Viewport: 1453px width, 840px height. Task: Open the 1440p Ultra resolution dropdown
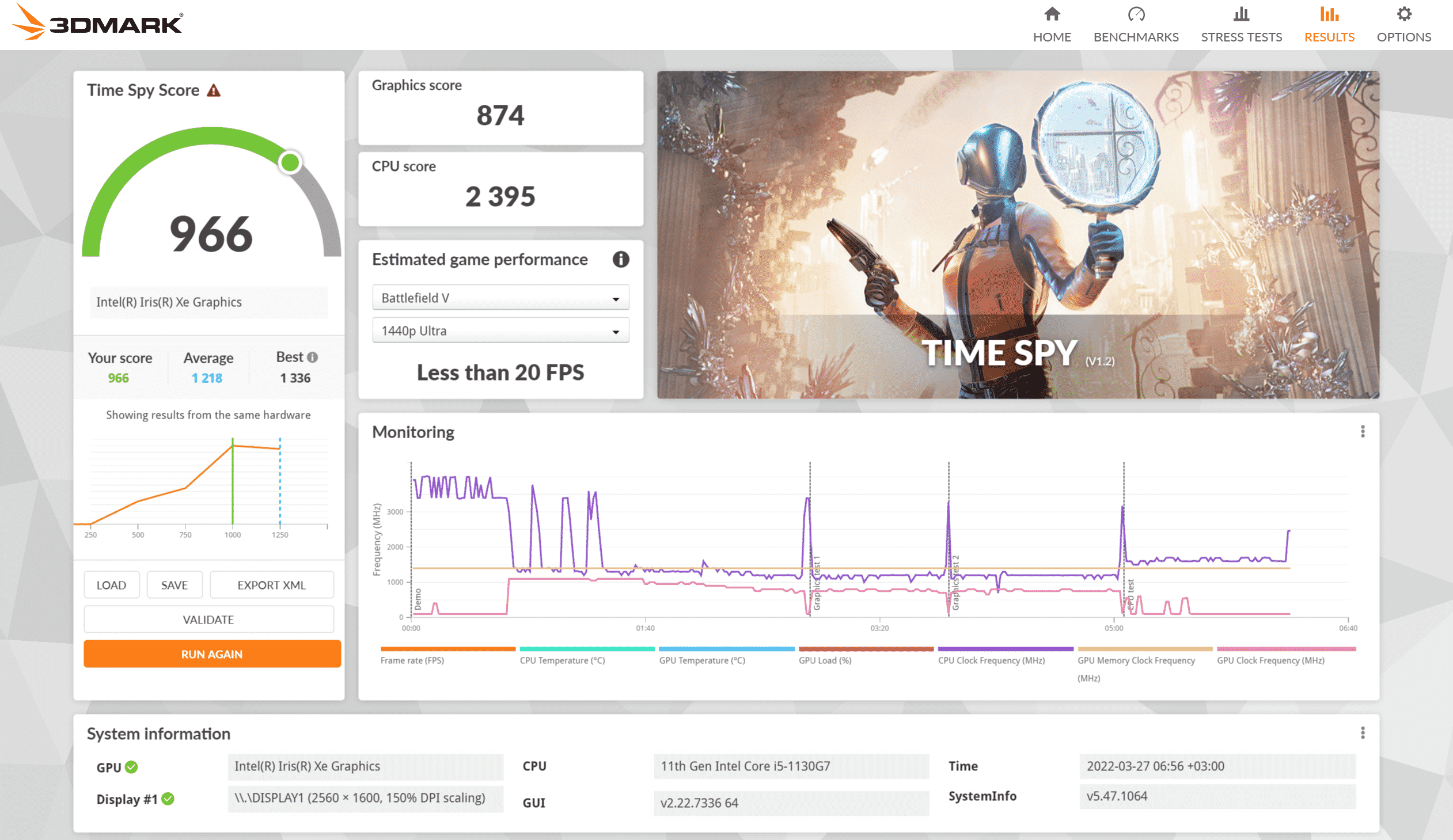500,331
